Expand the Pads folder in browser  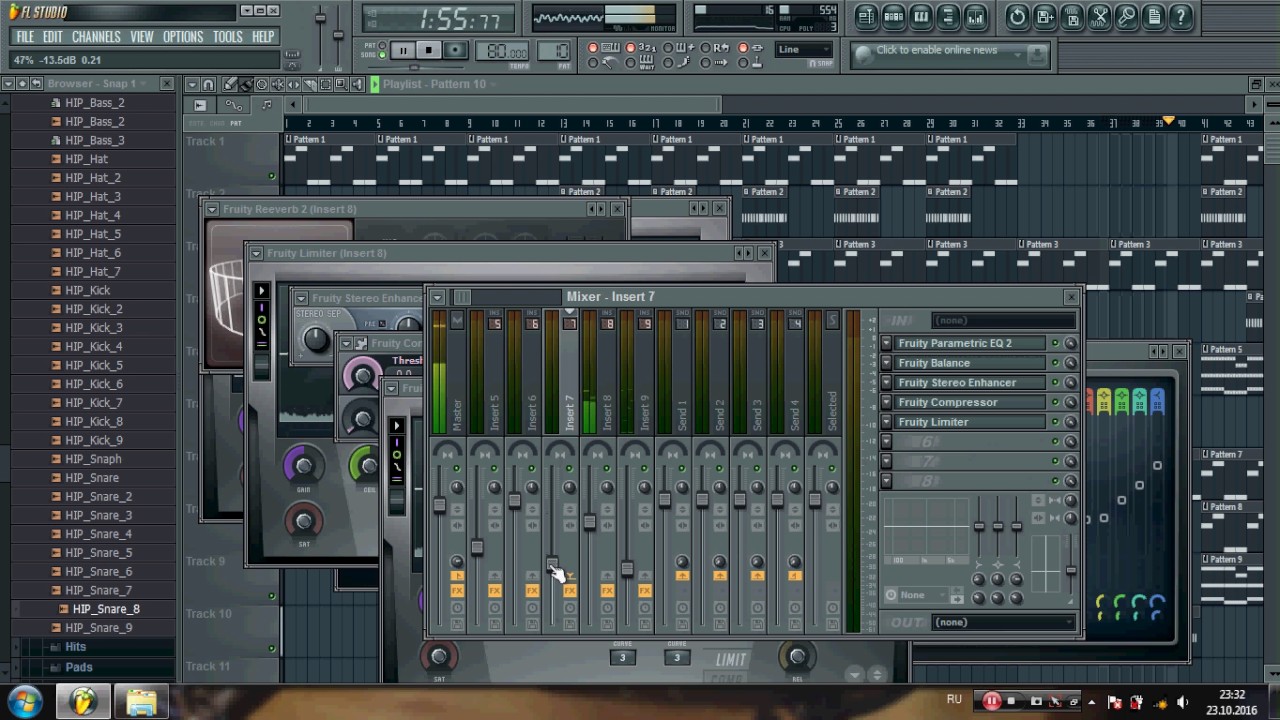pyautogui.click(x=79, y=667)
